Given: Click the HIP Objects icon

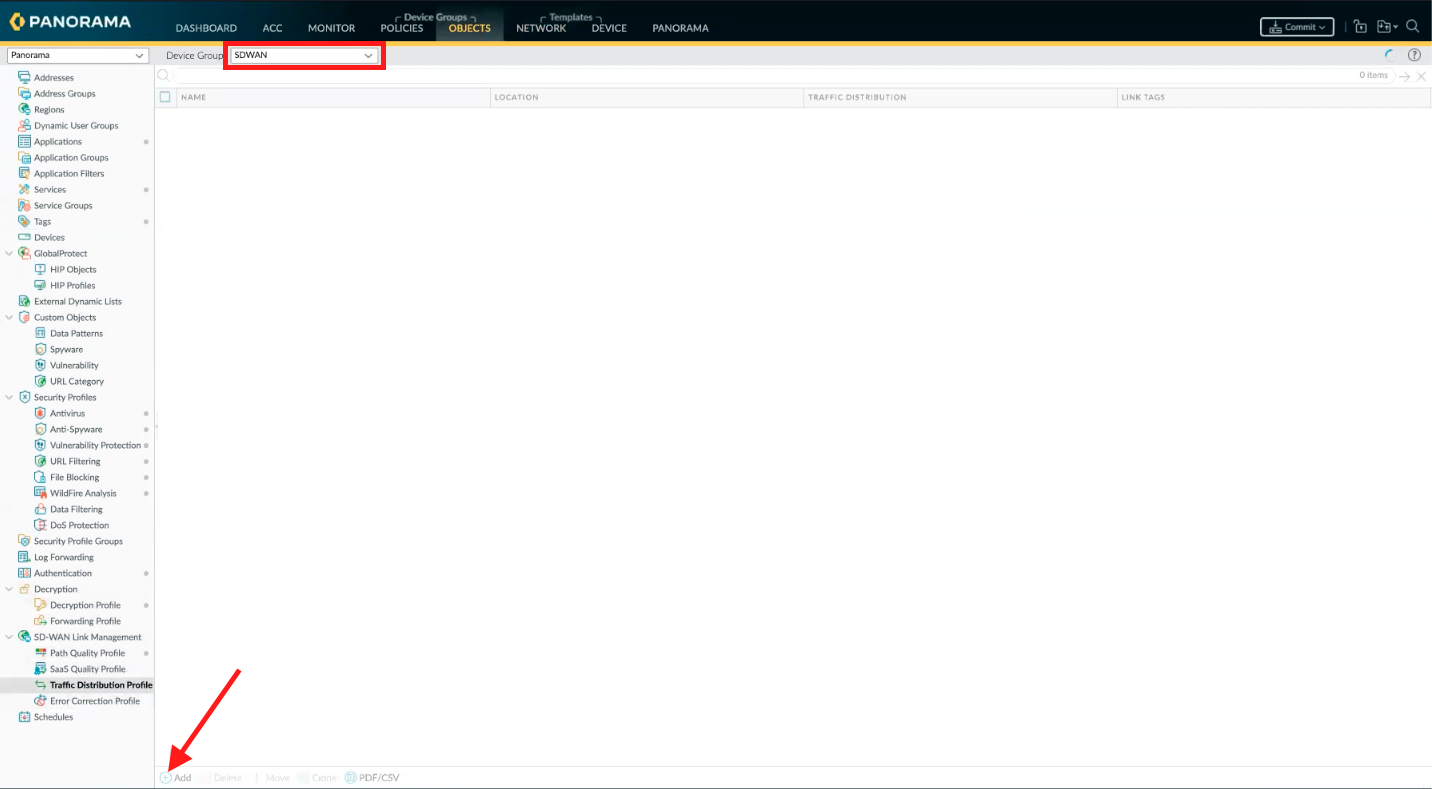Looking at the screenshot, I should pyautogui.click(x=41, y=269).
